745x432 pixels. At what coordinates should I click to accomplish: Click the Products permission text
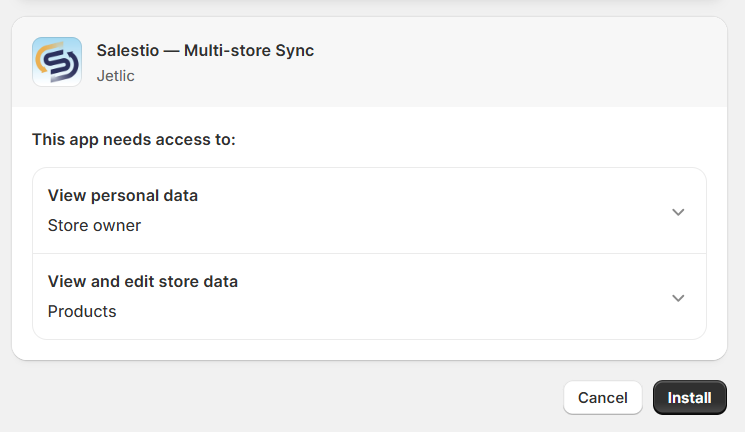click(82, 311)
